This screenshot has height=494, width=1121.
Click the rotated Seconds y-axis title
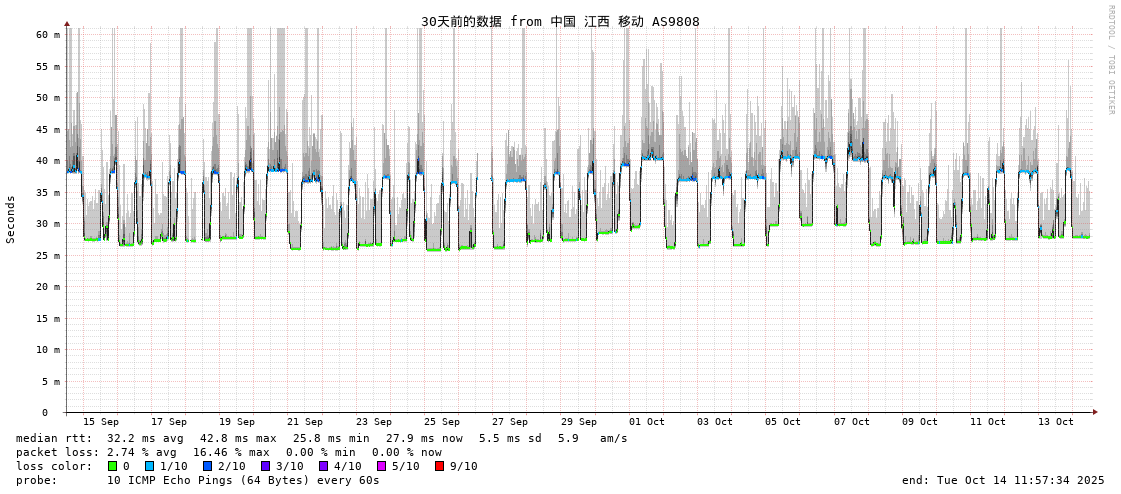(x=11, y=219)
